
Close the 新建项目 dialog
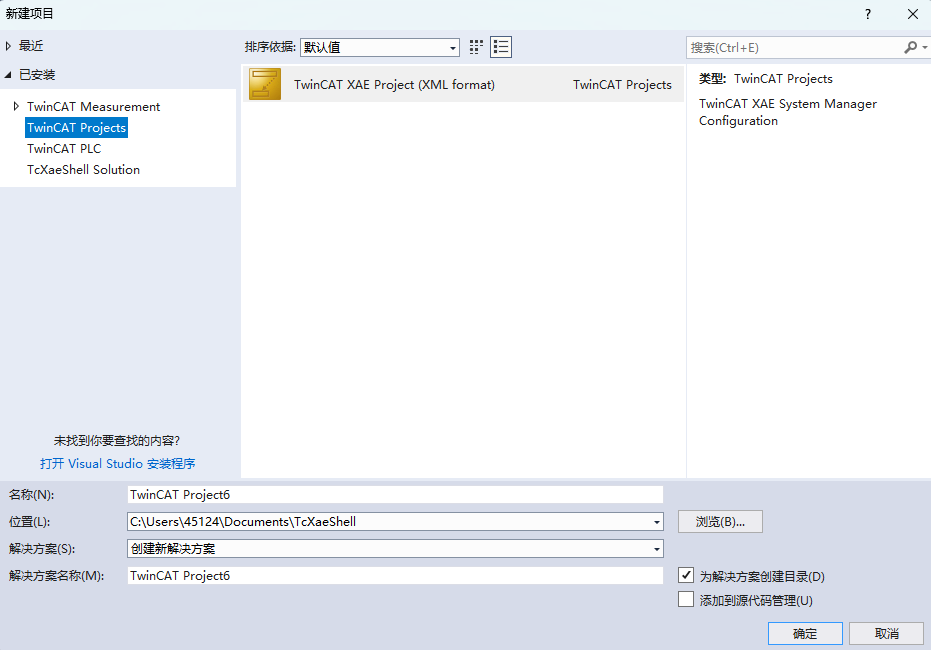tap(913, 14)
